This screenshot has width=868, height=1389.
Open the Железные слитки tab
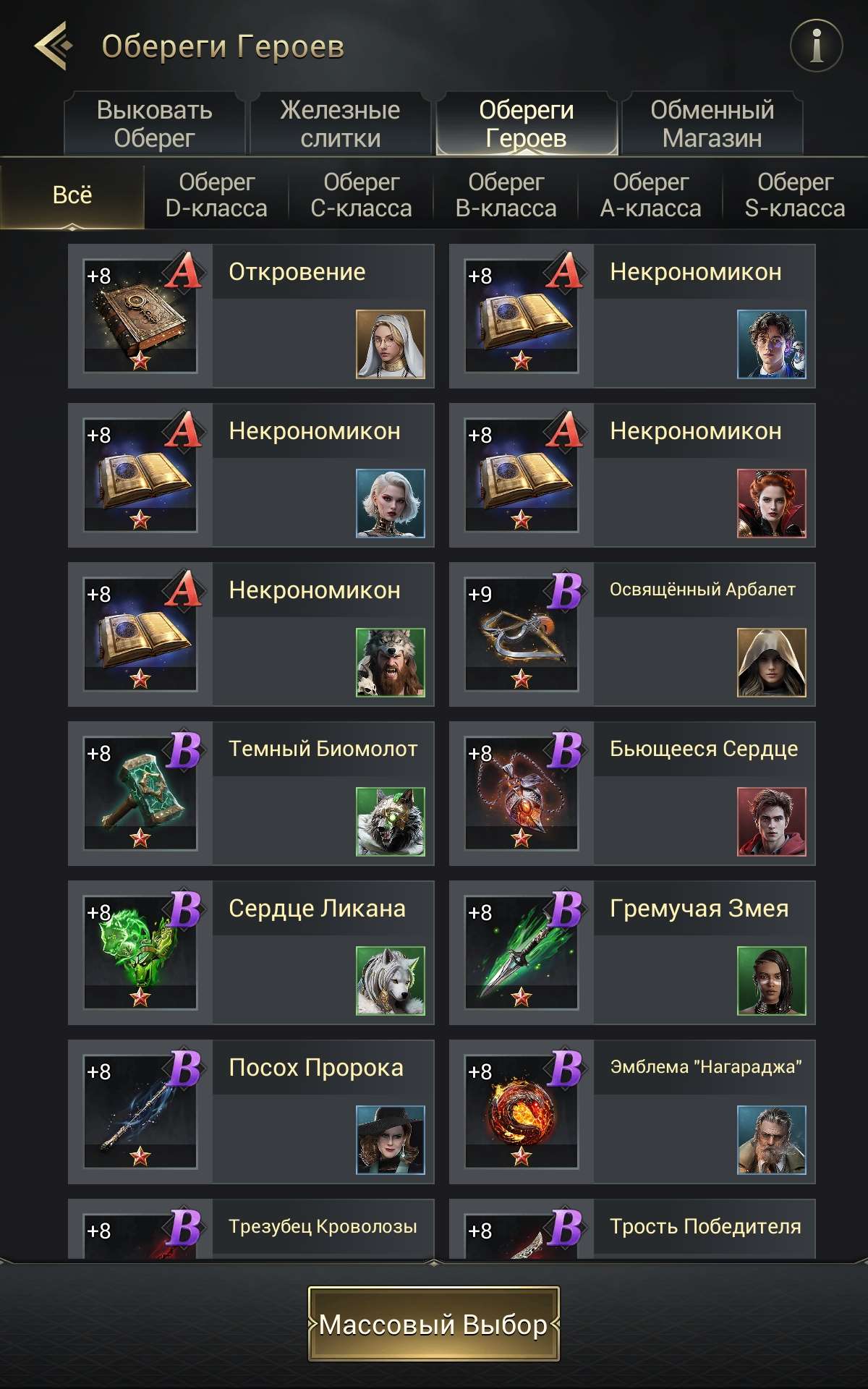(x=341, y=124)
